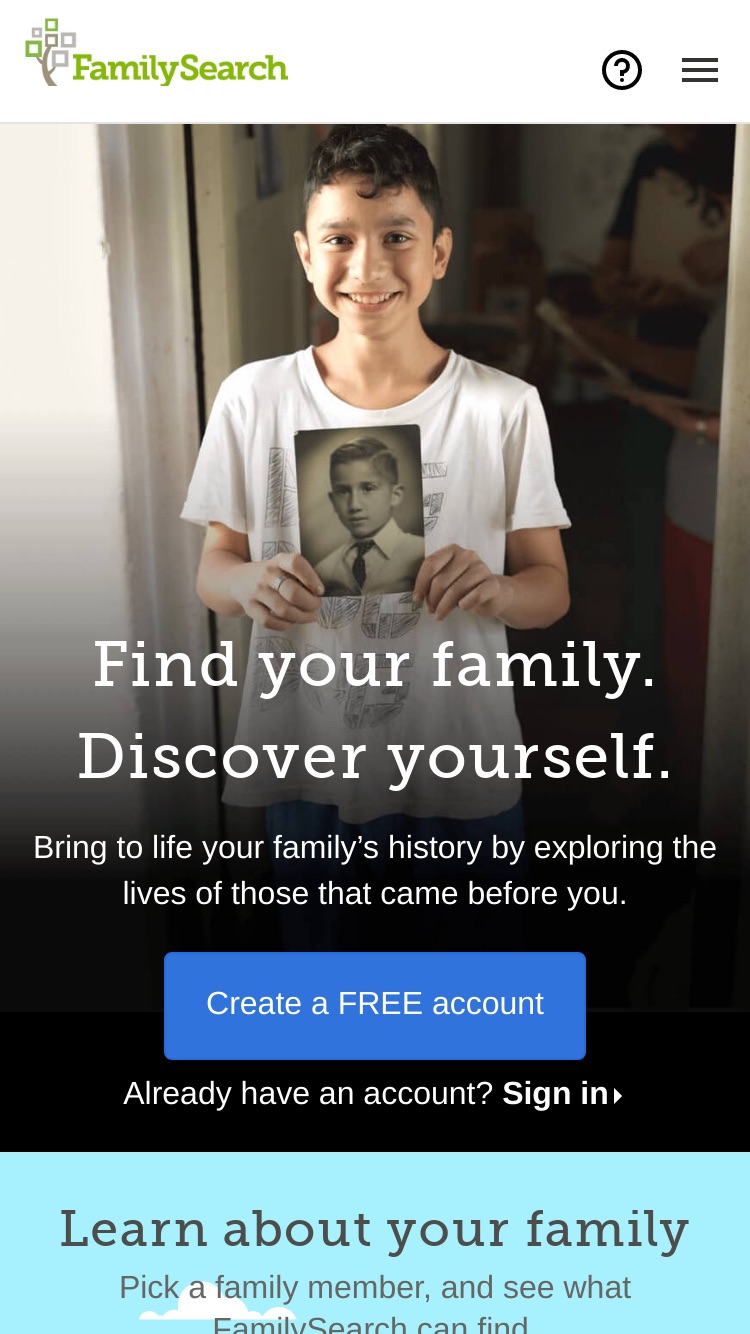The height and width of the screenshot is (1334, 750).
Task: Click the 'Bring to life your family's history' paragraph
Action: click(x=375, y=870)
